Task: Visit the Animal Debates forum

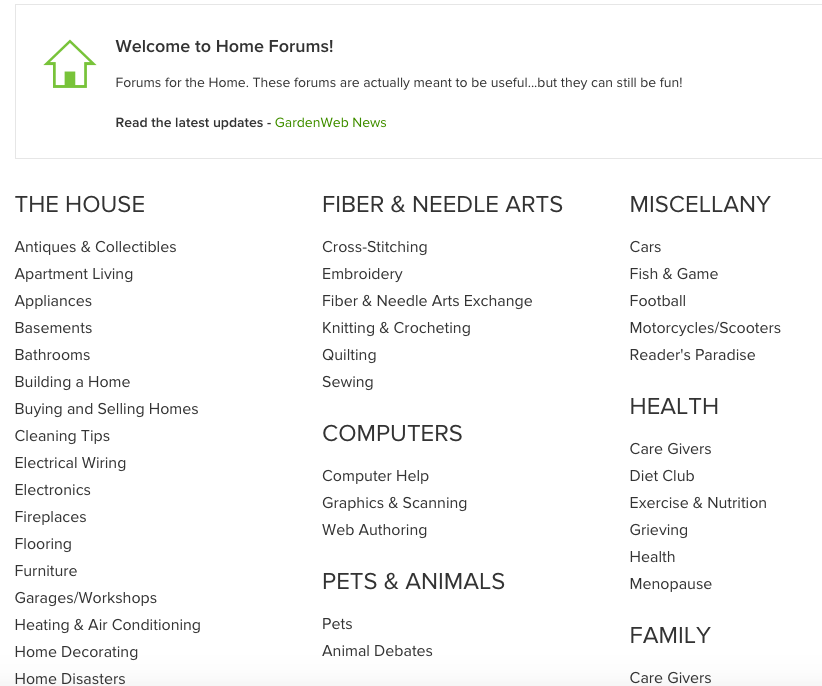Action: click(377, 651)
